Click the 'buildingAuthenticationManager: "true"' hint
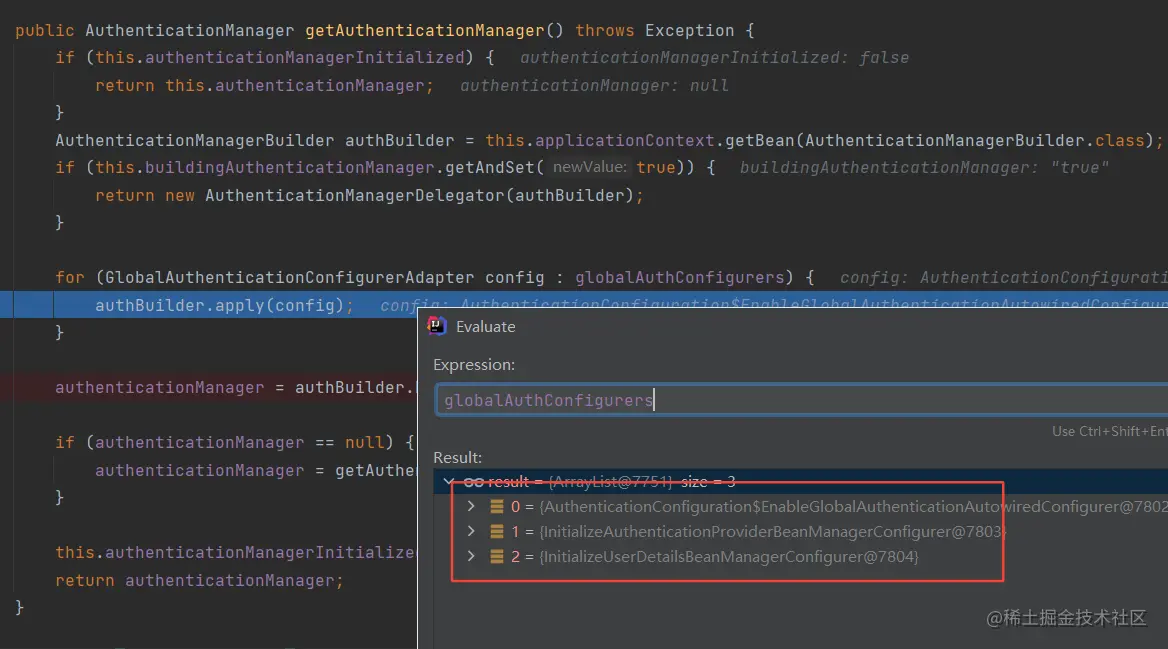 (x=924, y=168)
